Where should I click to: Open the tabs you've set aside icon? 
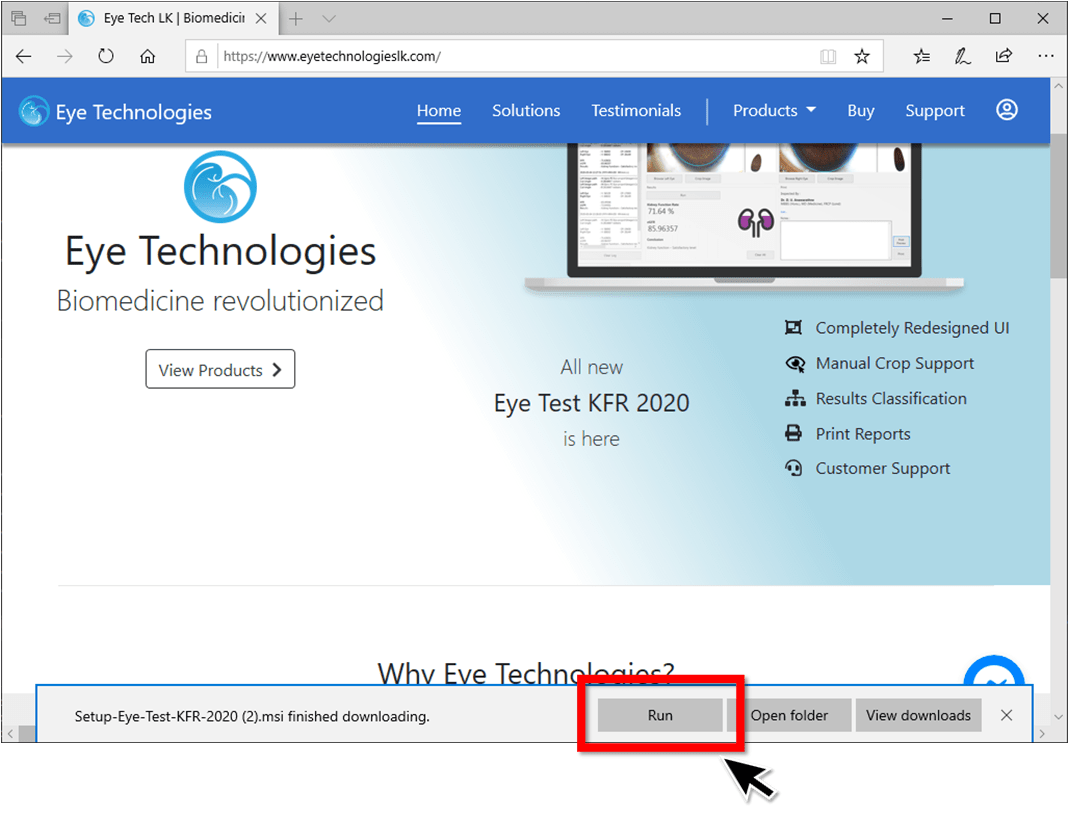pos(18,18)
